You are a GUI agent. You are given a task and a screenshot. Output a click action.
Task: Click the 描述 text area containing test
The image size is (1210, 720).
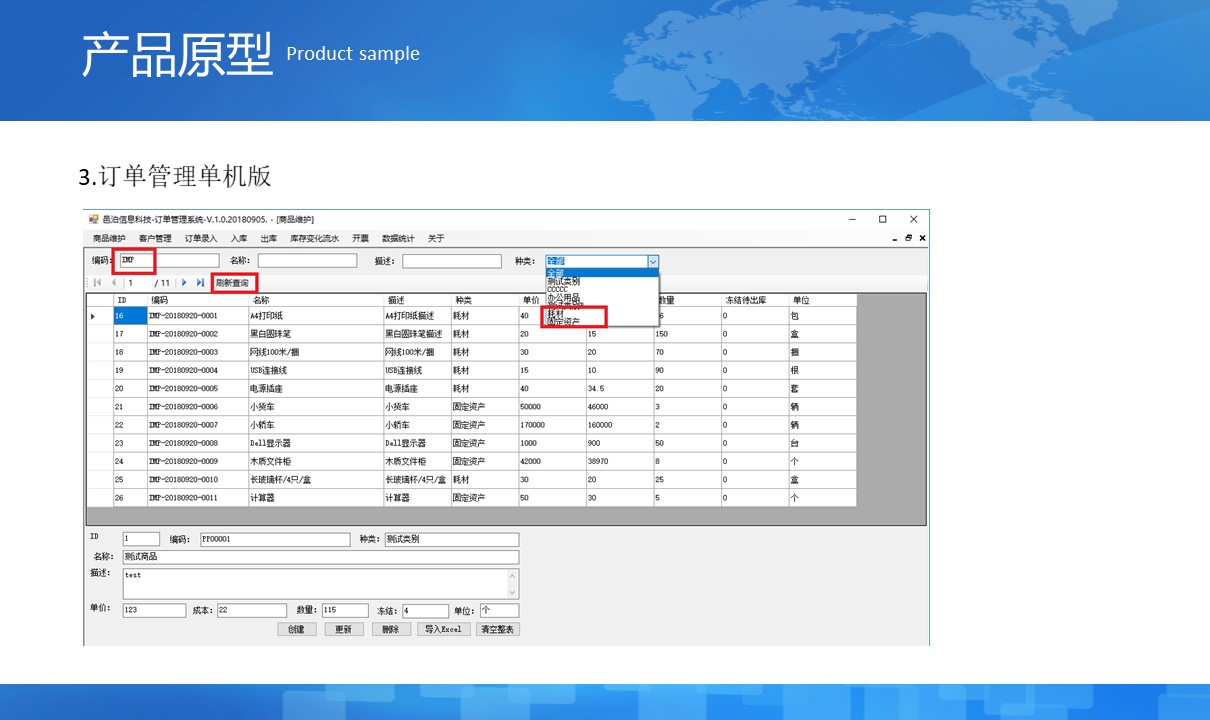[320, 584]
